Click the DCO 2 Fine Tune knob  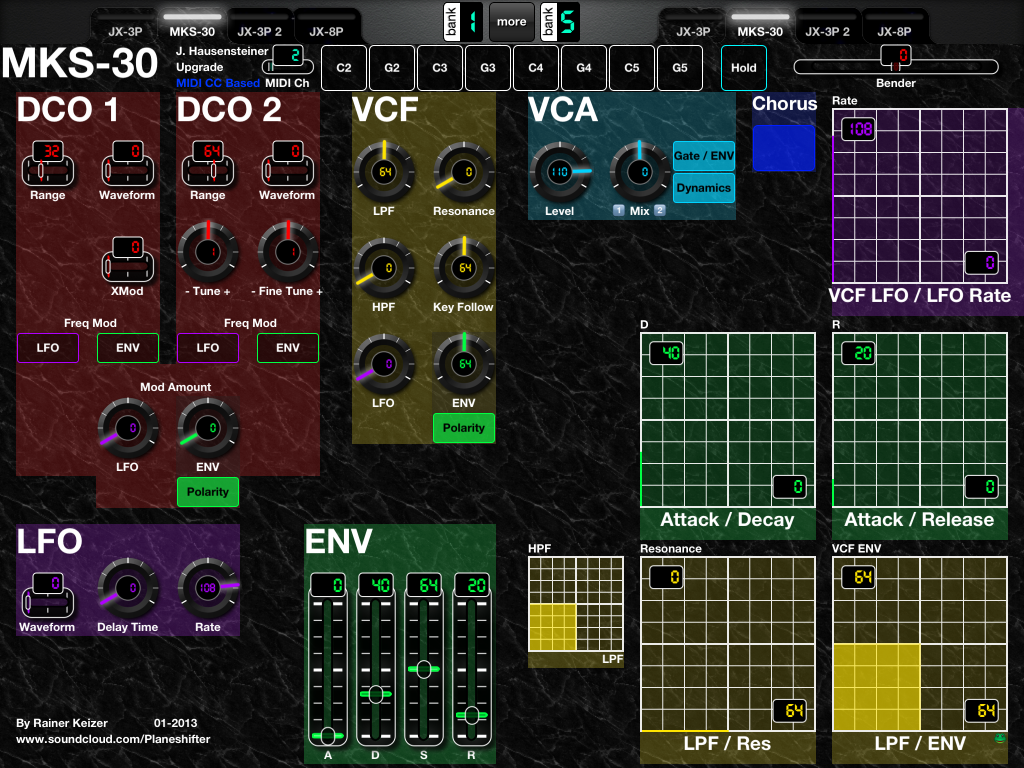pos(288,252)
